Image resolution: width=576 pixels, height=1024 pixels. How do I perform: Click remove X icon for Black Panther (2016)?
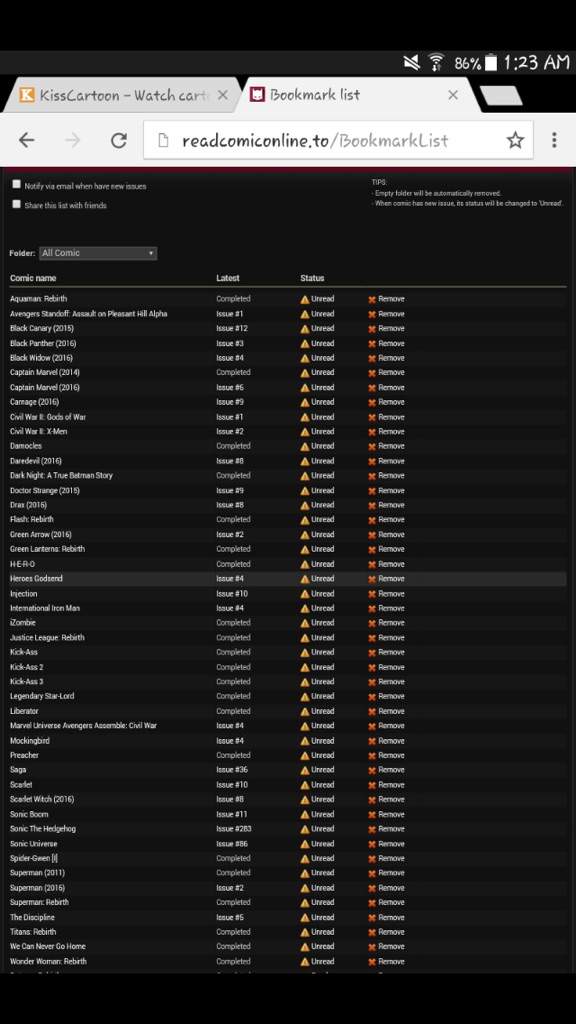(372, 344)
